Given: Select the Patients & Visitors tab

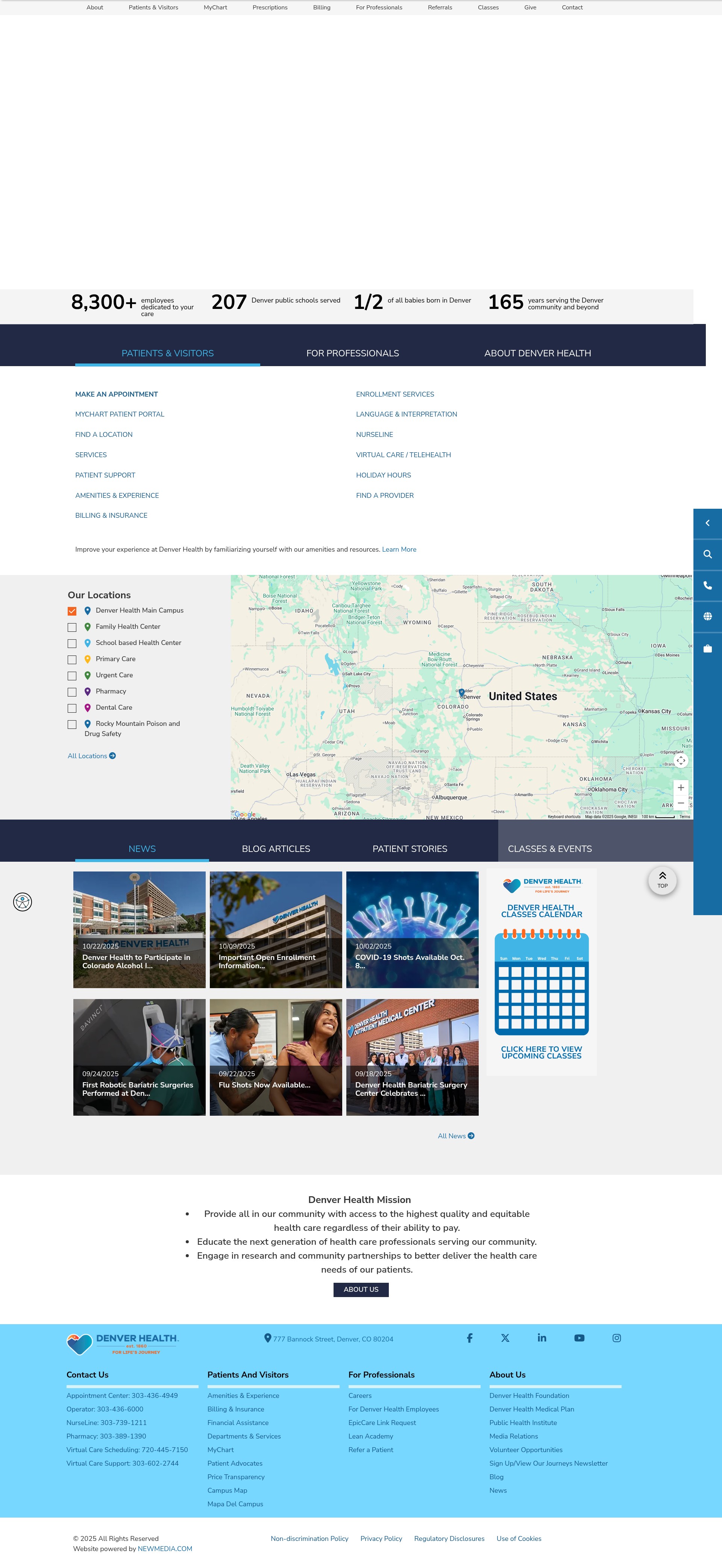Looking at the screenshot, I should click(x=168, y=353).
